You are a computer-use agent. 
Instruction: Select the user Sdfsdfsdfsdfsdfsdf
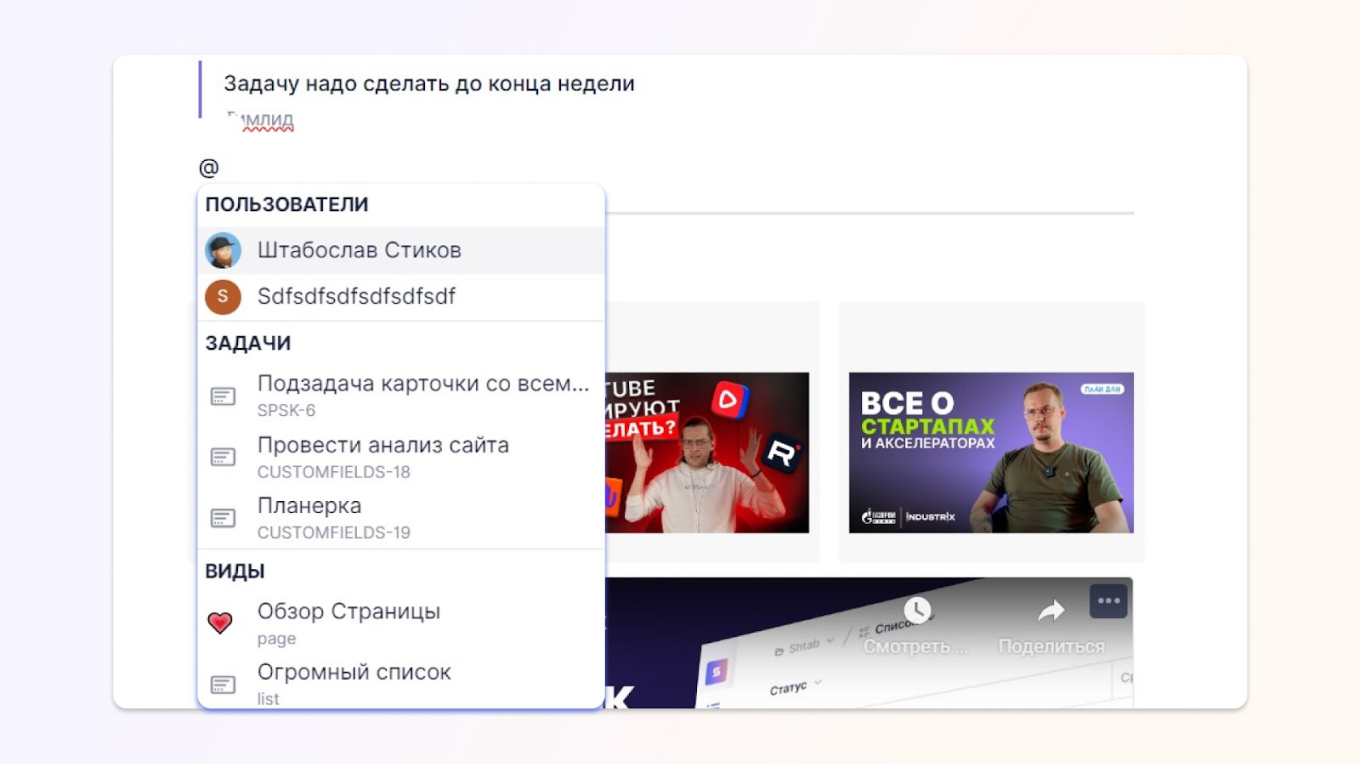[356, 297]
